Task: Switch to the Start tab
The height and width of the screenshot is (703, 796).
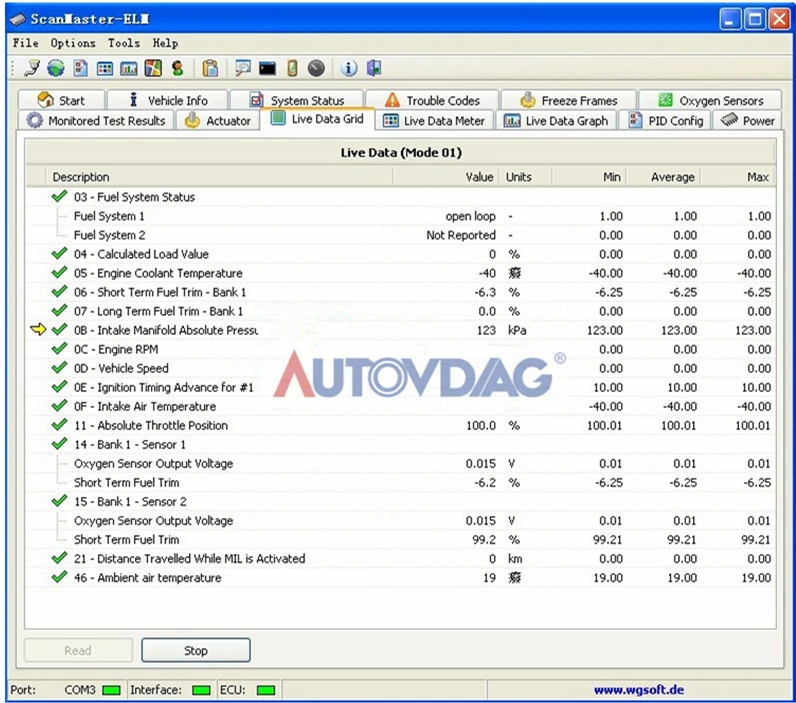Action: tap(61, 100)
